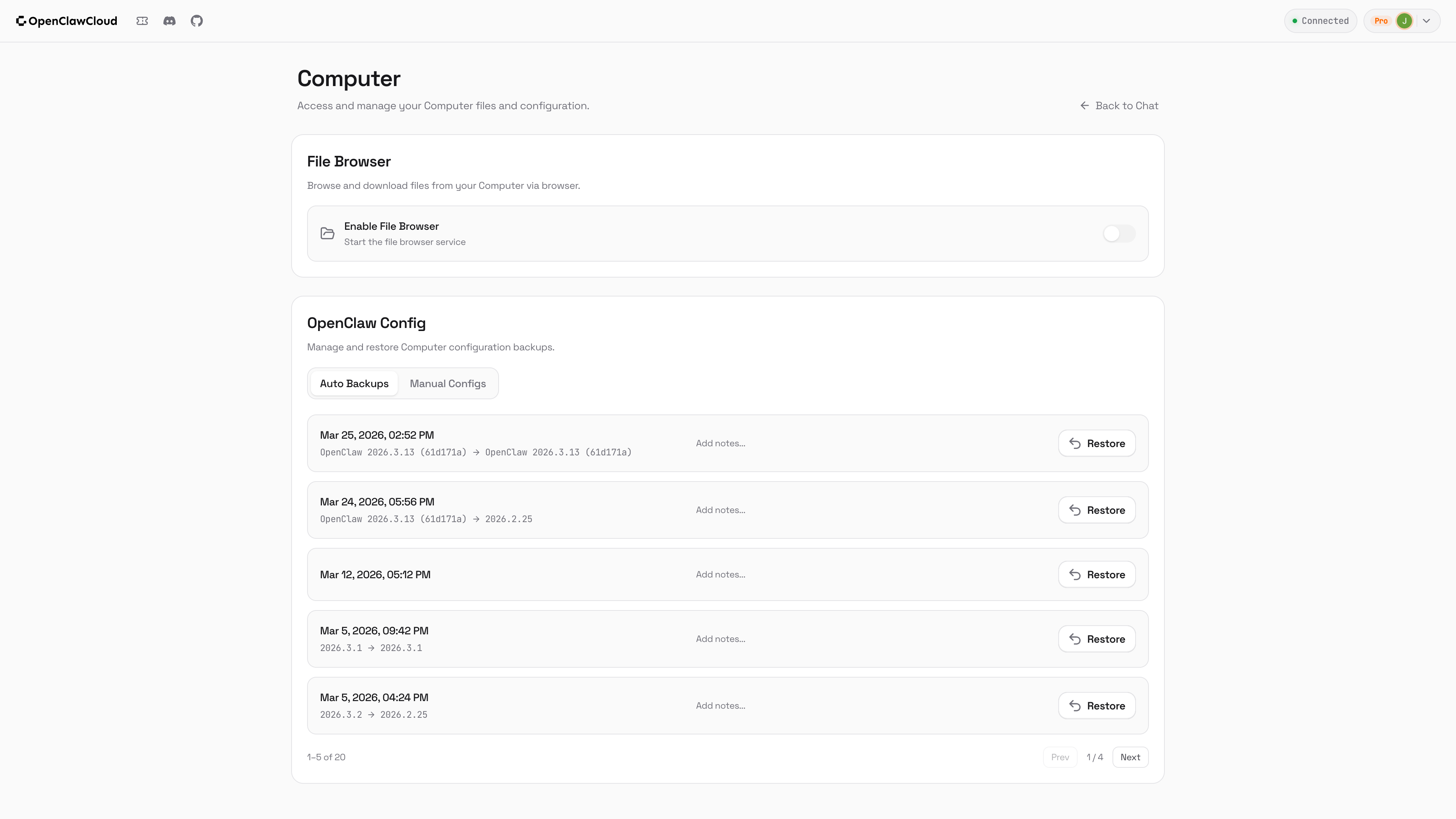Add notes to the Mar 24 backup
1456x819 pixels.
point(720,510)
